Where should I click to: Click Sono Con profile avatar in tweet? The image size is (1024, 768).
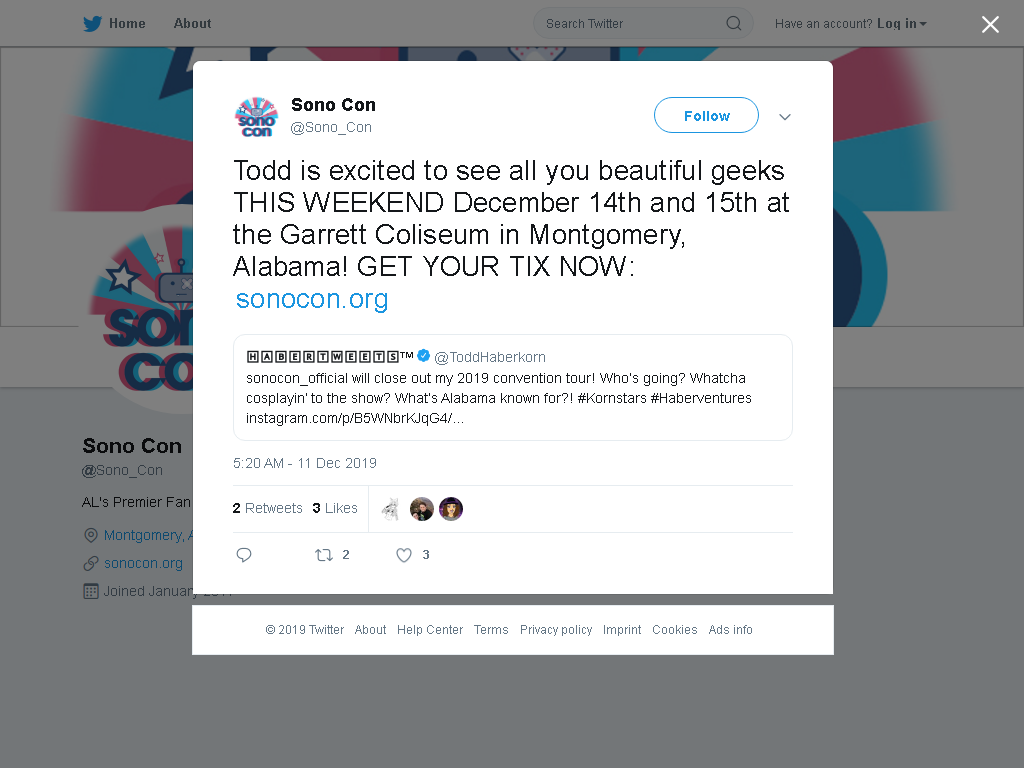pos(256,118)
